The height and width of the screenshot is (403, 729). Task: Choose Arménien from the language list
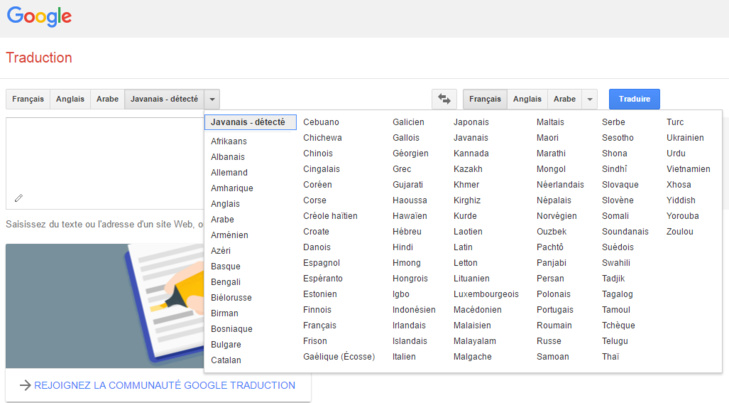[230, 235]
